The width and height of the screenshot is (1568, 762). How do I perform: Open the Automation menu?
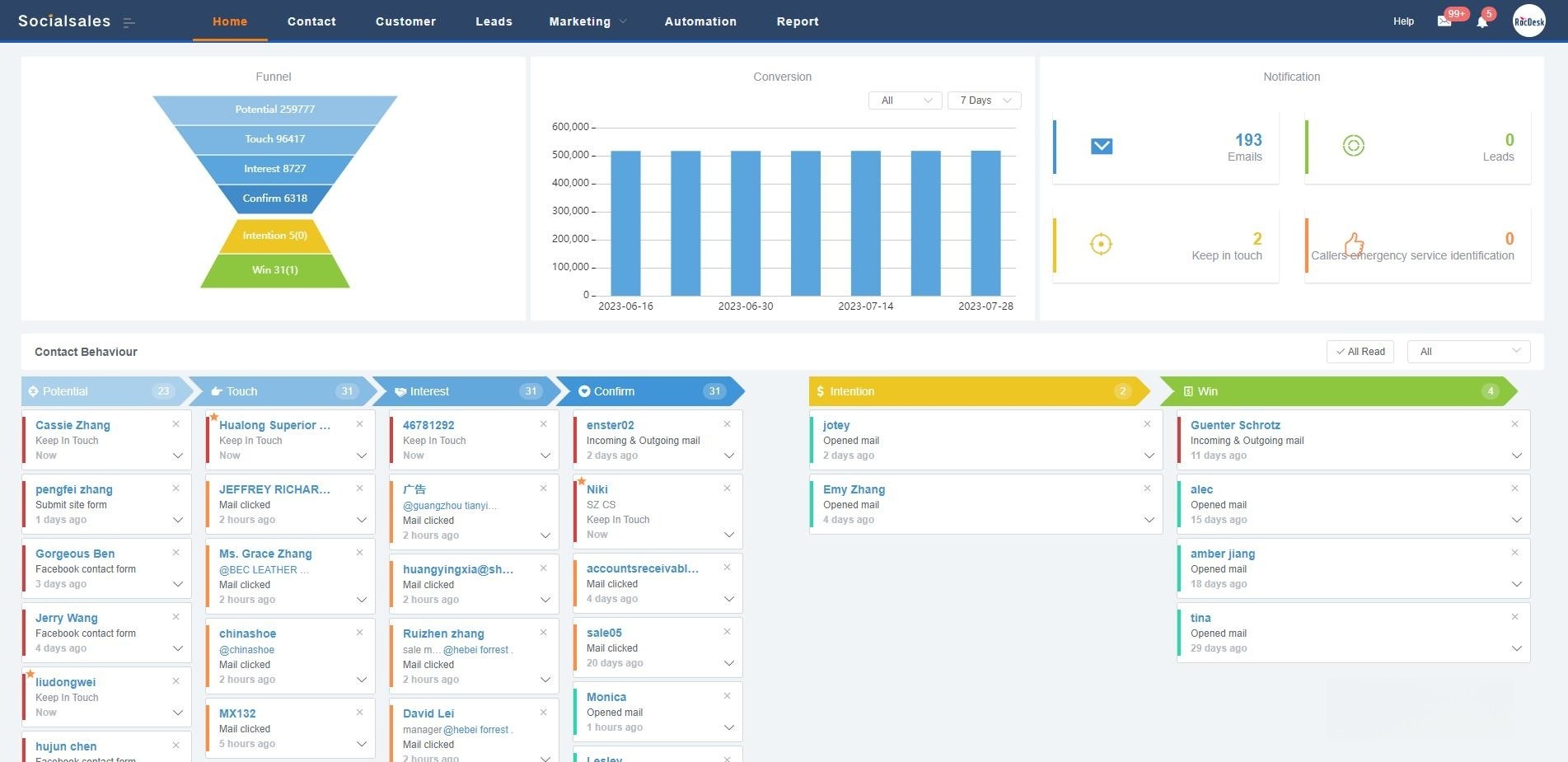pos(700,21)
